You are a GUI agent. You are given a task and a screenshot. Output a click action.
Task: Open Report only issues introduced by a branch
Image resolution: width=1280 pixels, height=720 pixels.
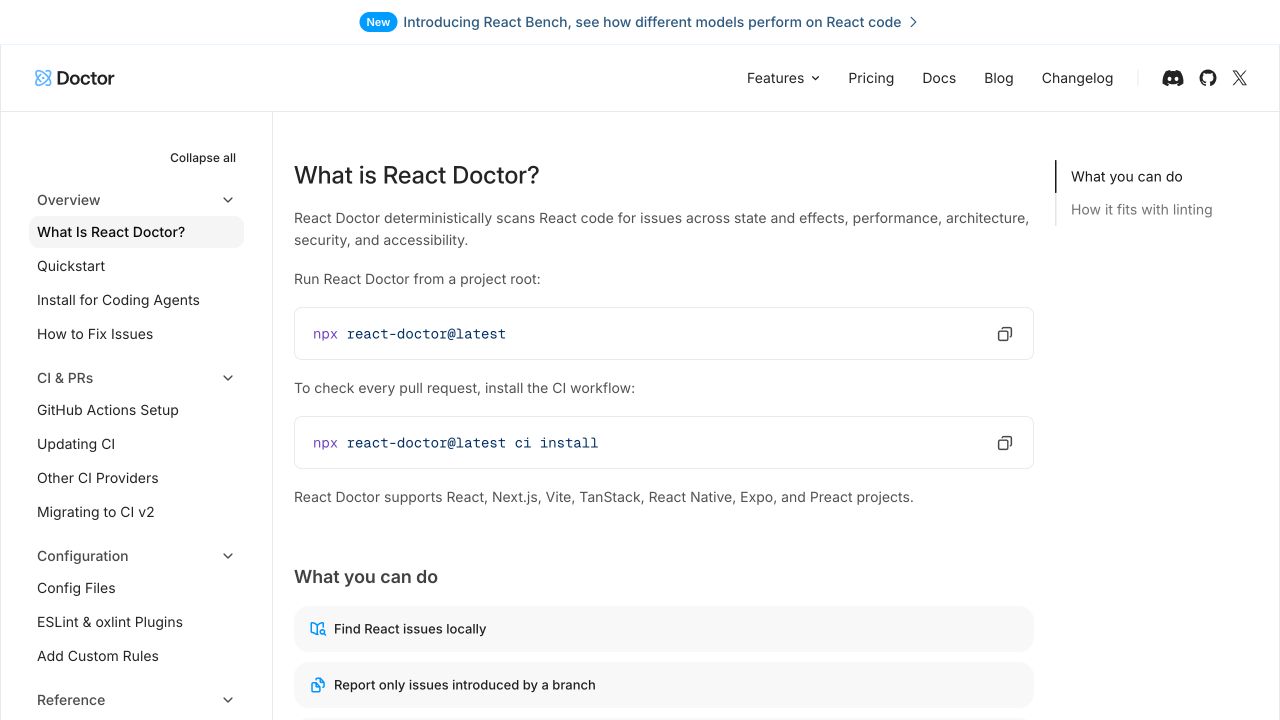(x=664, y=685)
